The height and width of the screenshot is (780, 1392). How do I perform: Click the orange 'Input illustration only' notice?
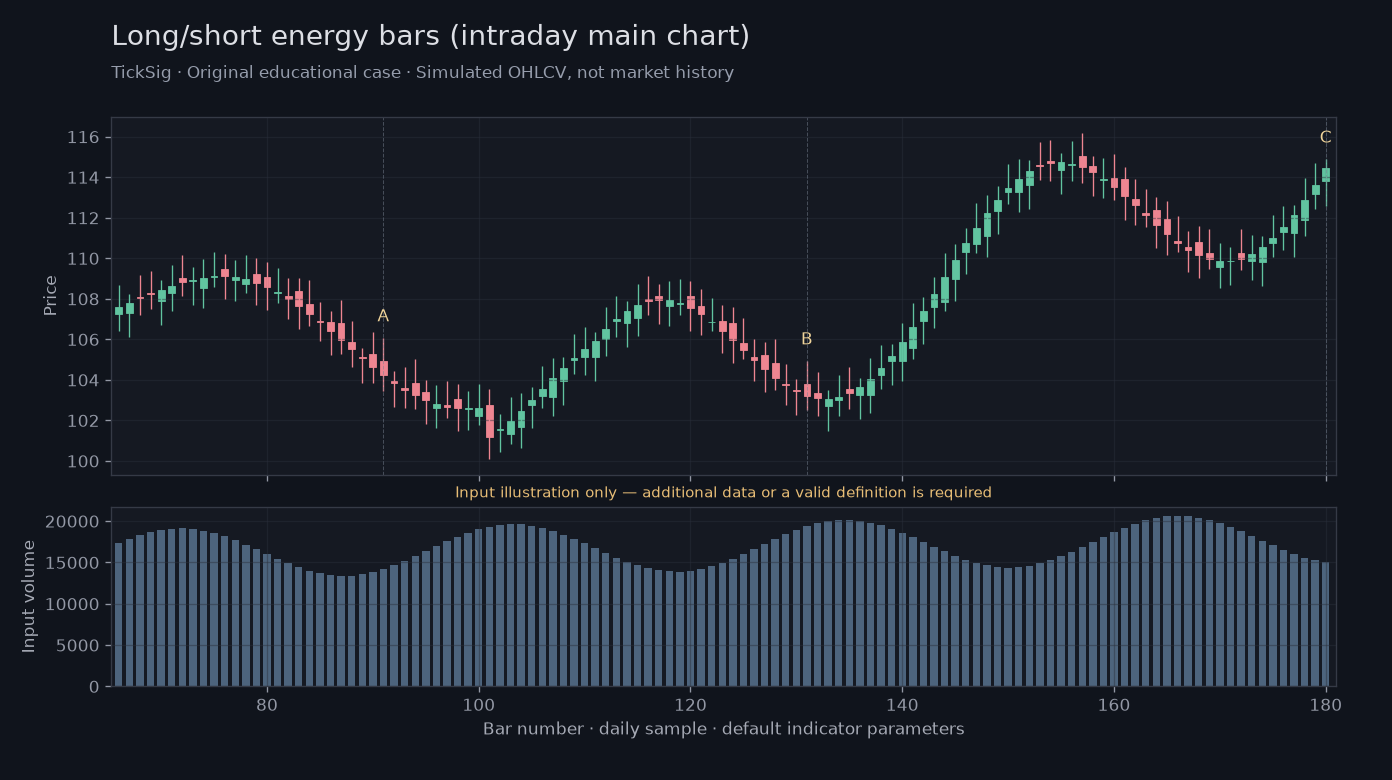pos(723,493)
